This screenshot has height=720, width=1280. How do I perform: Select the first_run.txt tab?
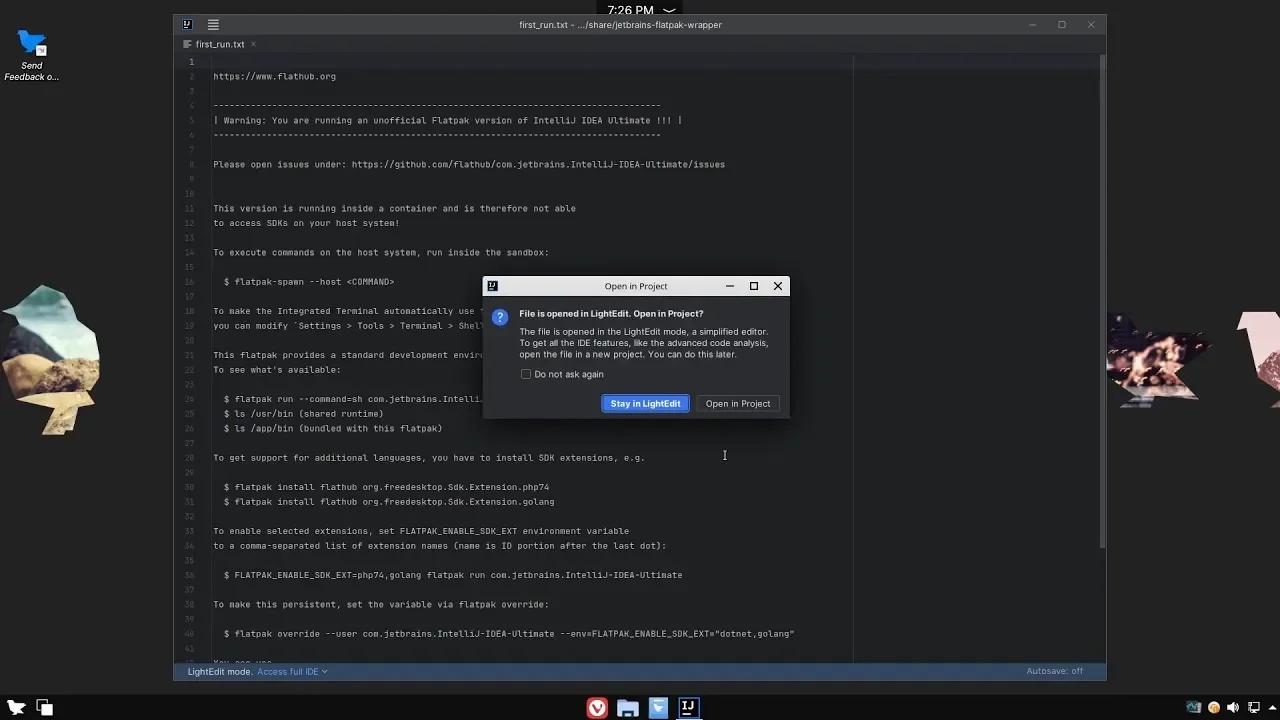click(219, 44)
